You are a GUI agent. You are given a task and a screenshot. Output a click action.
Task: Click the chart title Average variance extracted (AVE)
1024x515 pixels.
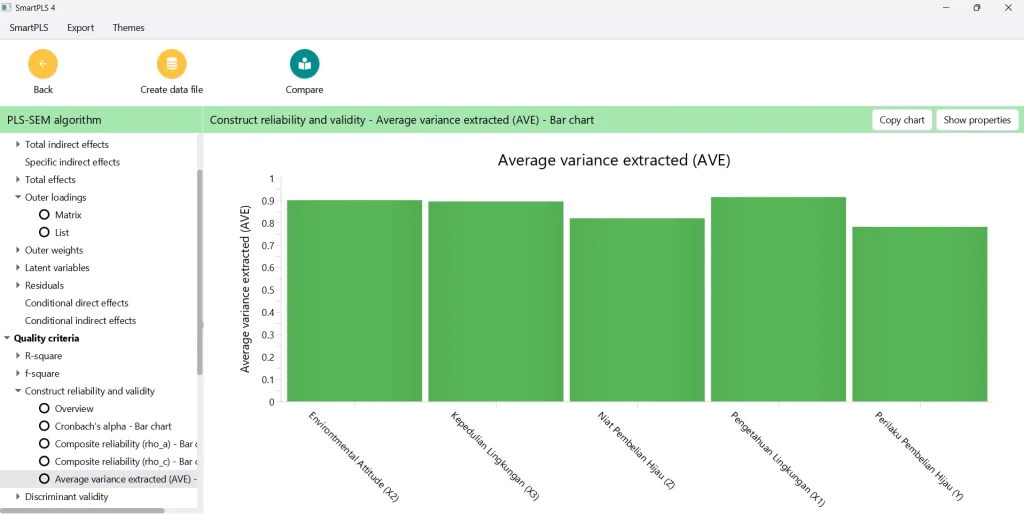click(614, 161)
